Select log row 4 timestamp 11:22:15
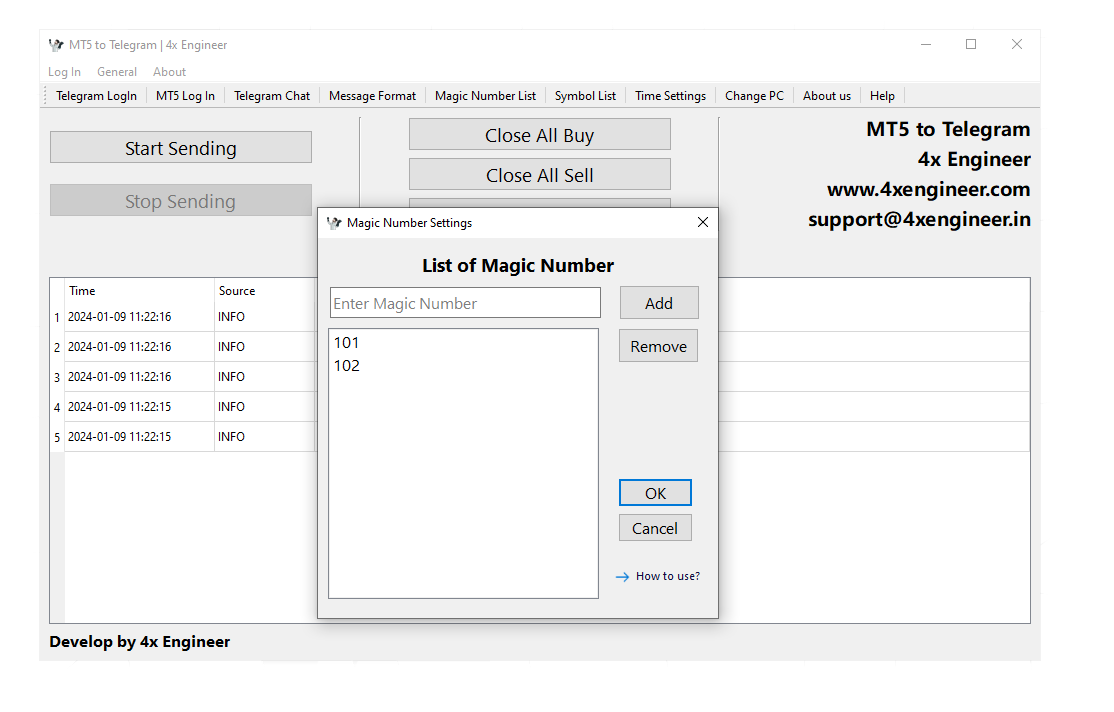1114x712 pixels. click(119, 406)
